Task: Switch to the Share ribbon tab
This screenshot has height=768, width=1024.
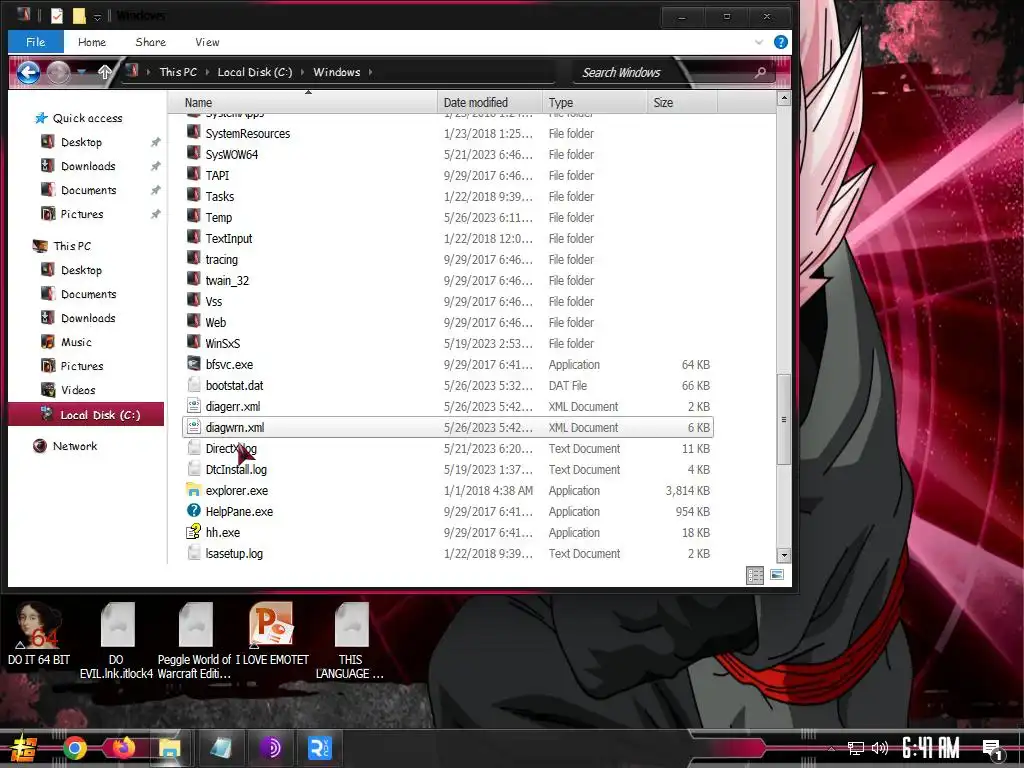Action: (150, 42)
